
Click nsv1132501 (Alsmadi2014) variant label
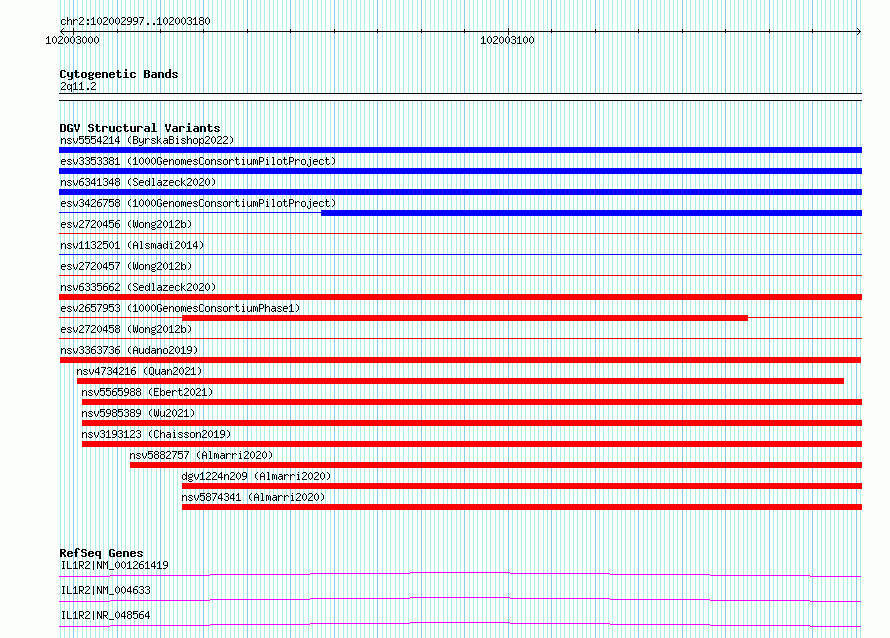pyautogui.click(x=132, y=245)
